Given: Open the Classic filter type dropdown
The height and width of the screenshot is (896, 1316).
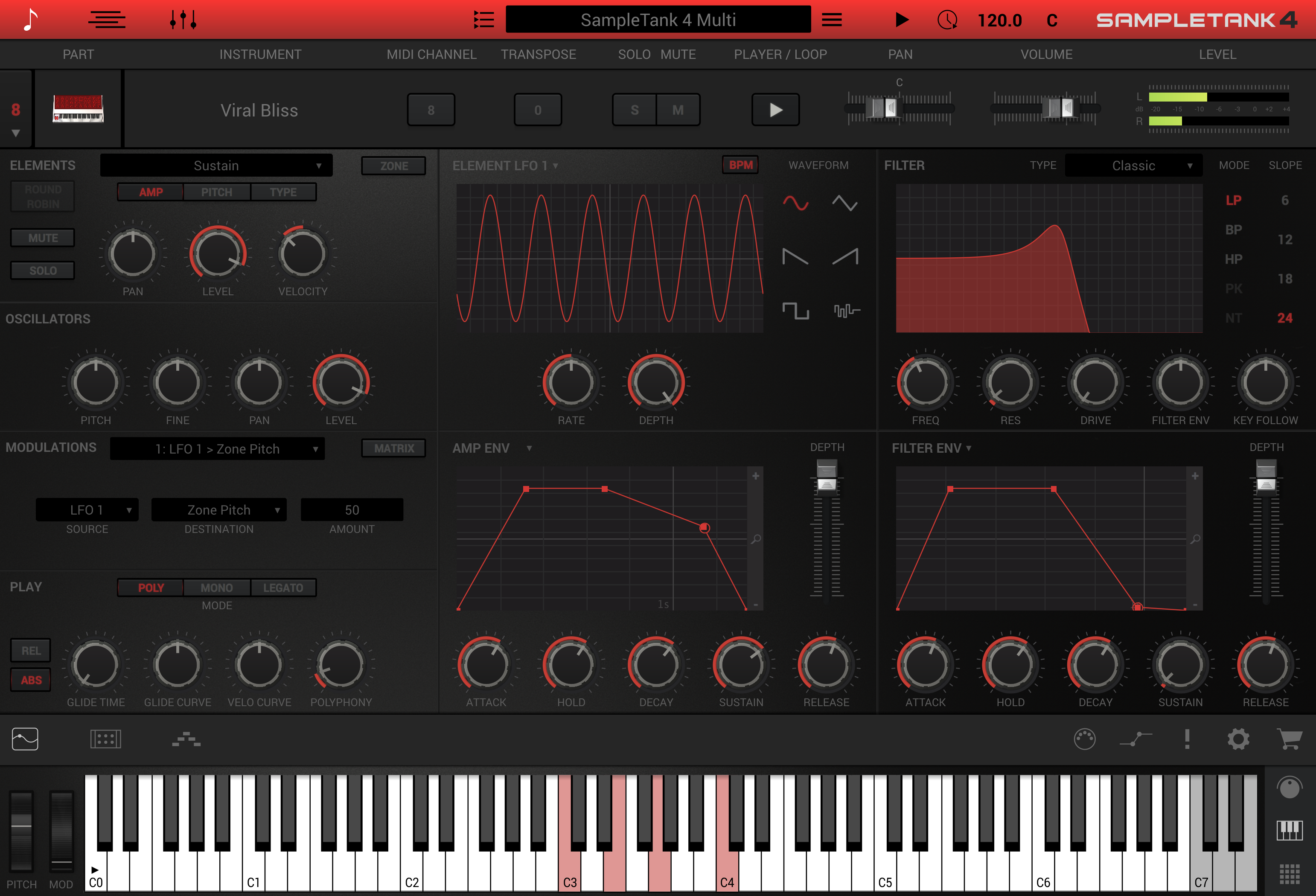Looking at the screenshot, I should [1133, 166].
